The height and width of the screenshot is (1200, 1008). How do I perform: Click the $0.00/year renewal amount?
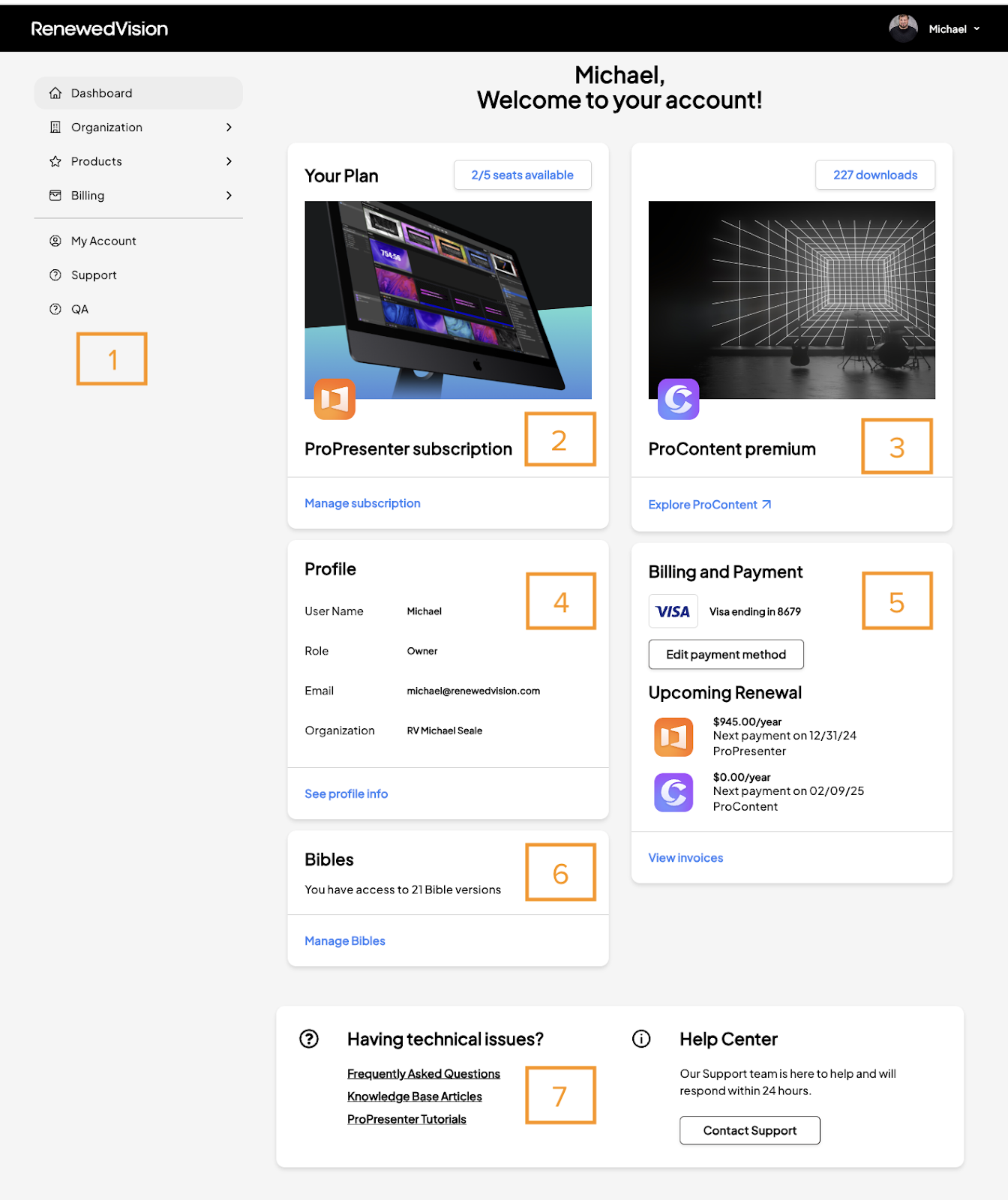(742, 777)
